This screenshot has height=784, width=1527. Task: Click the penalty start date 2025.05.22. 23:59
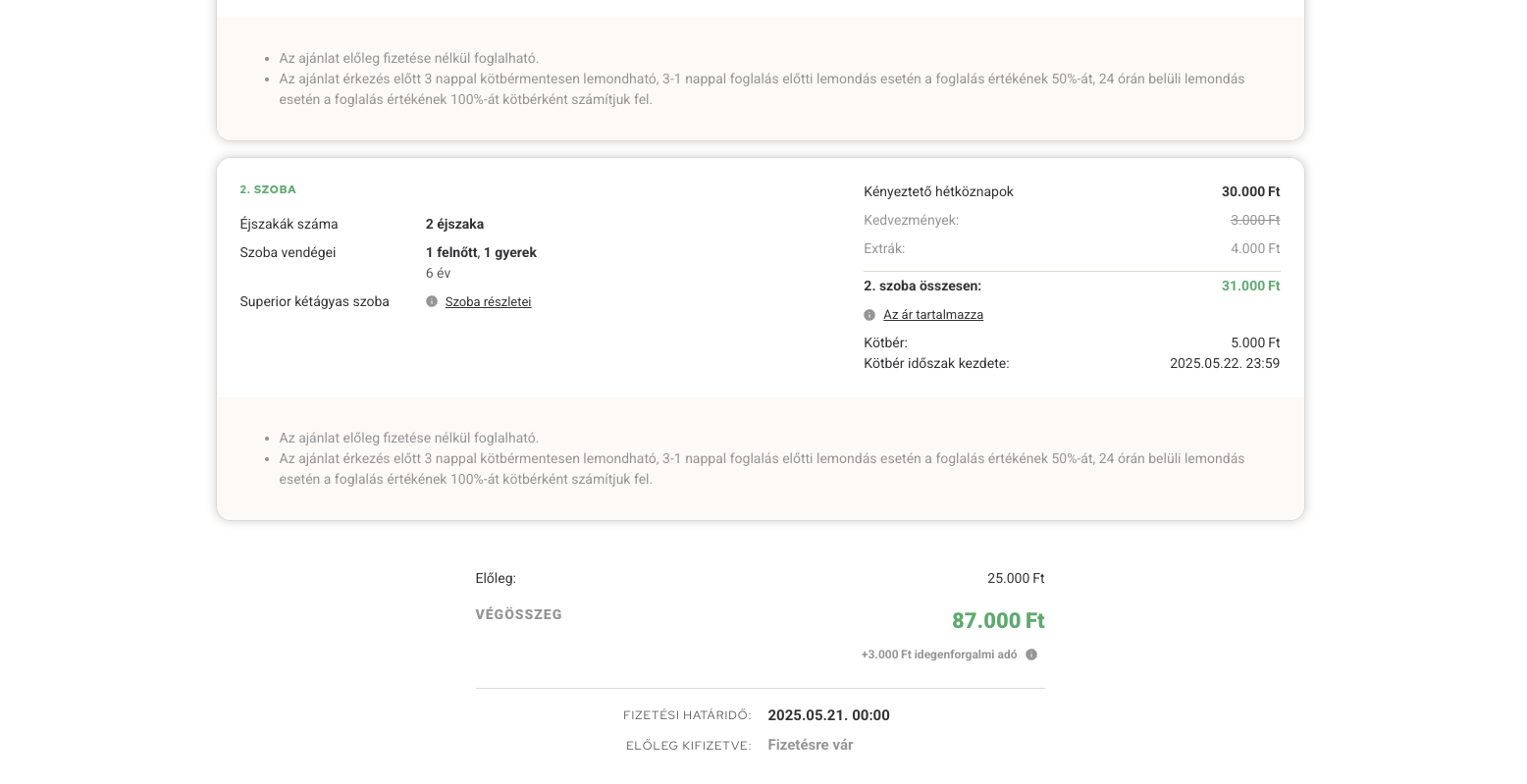(x=1224, y=363)
